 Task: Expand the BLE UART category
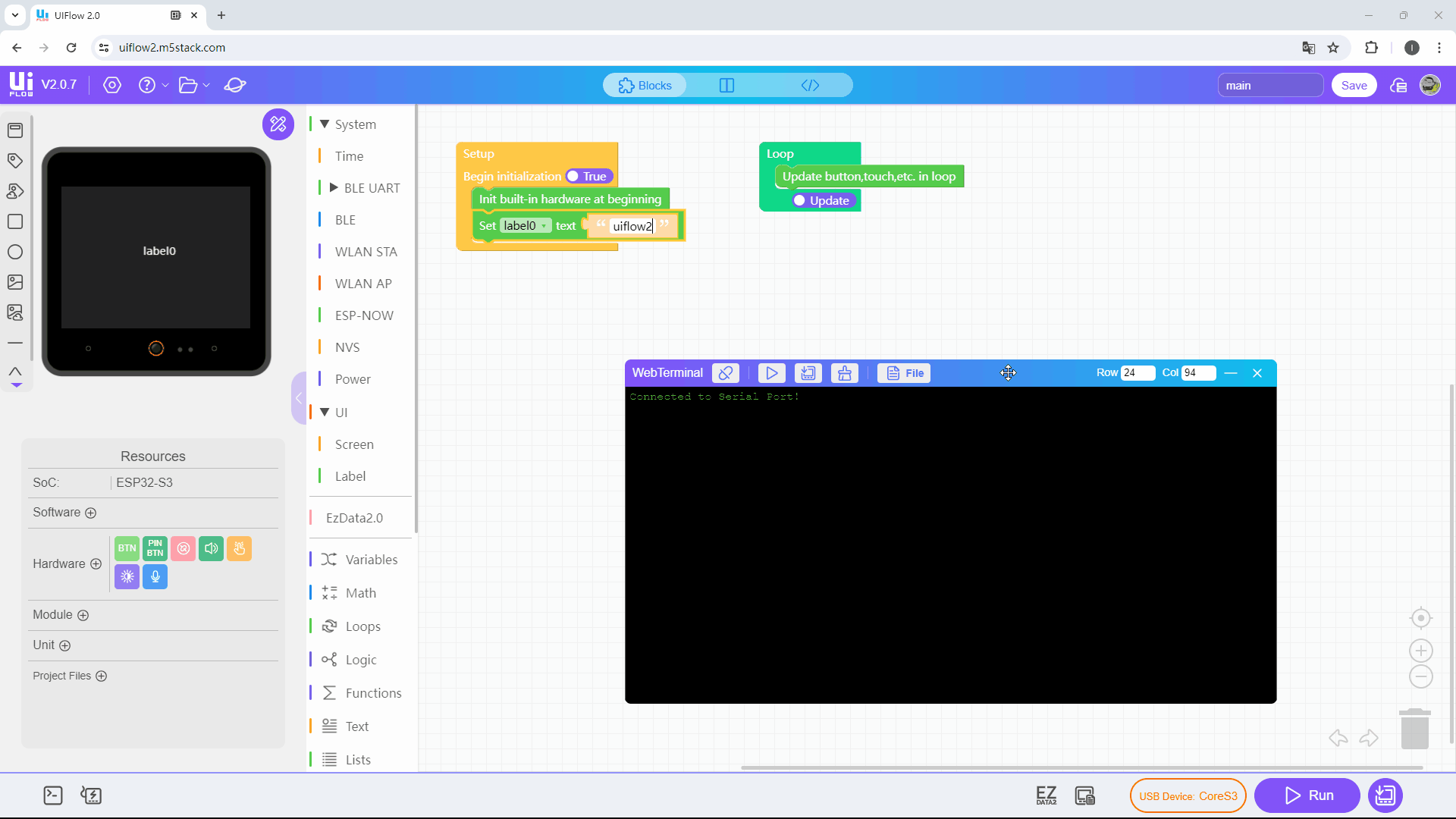[x=334, y=187]
